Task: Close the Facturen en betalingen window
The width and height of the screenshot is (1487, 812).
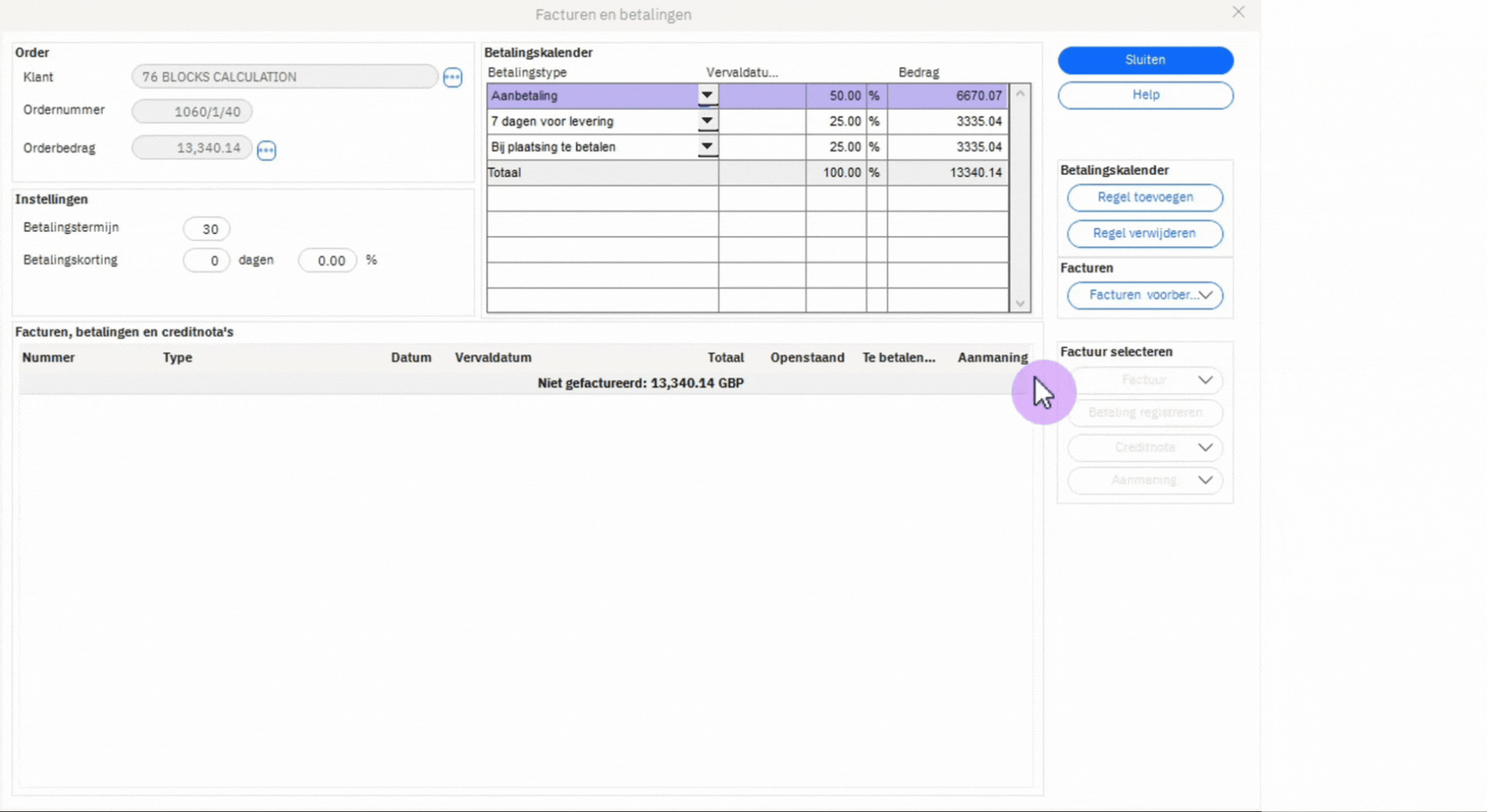Action: click(x=1238, y=12)
